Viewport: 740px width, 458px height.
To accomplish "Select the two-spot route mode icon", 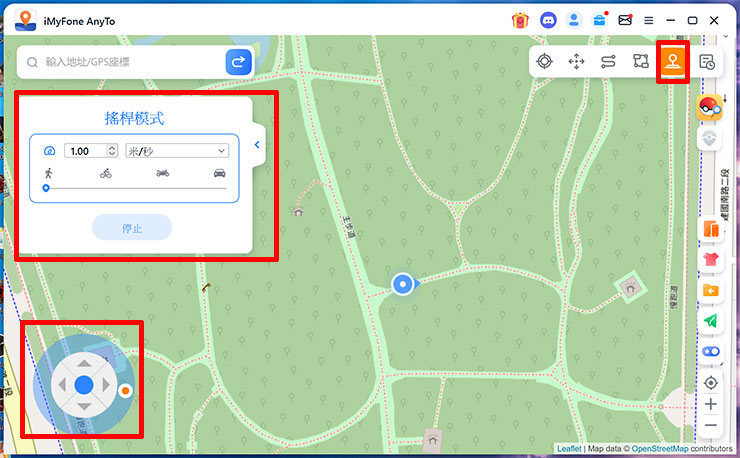I will [x=608, y=61].
